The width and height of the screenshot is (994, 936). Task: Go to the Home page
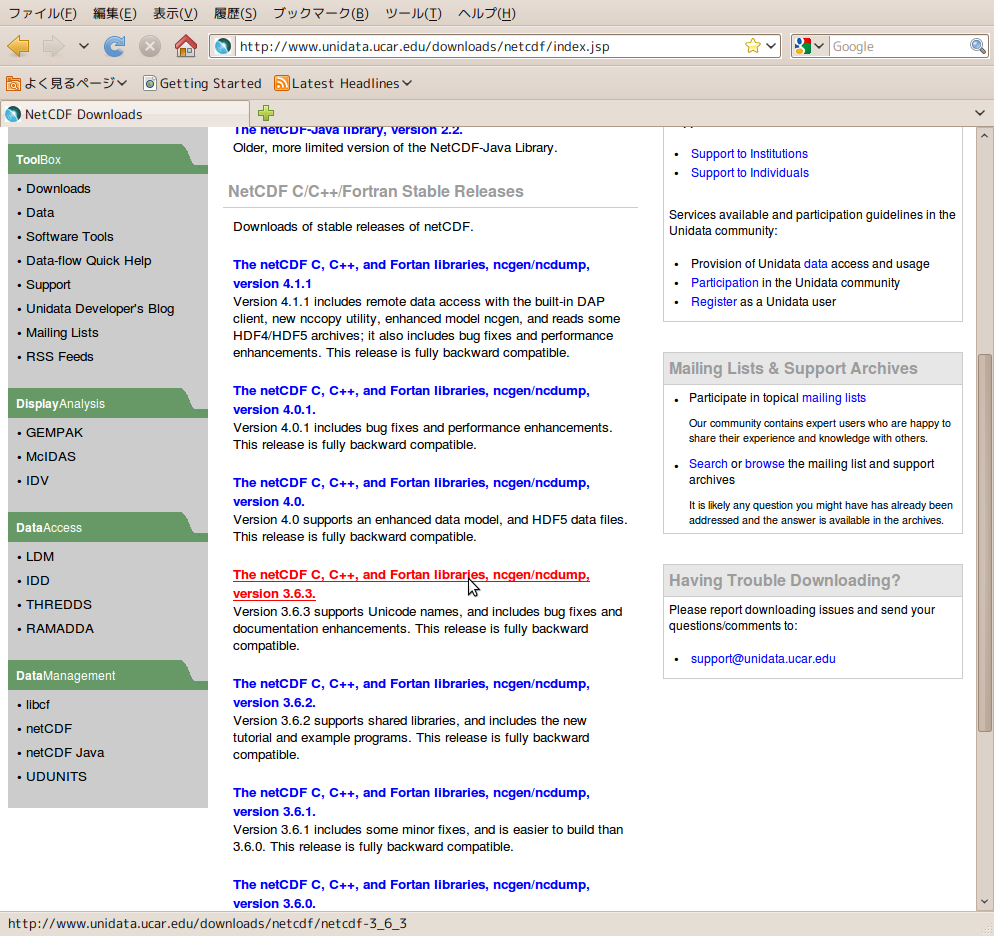[186, 46]
